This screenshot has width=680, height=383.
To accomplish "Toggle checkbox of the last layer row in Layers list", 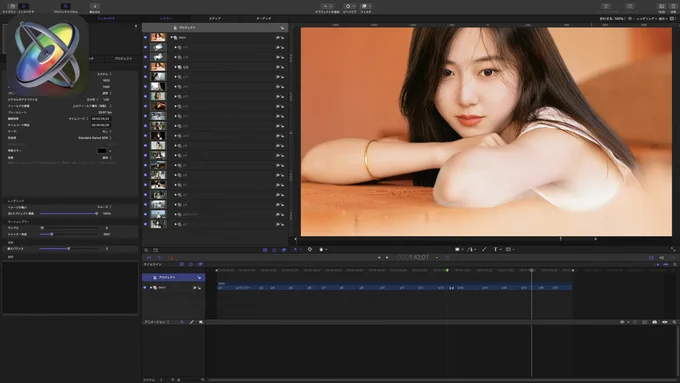I will click(x=145, y=224).
